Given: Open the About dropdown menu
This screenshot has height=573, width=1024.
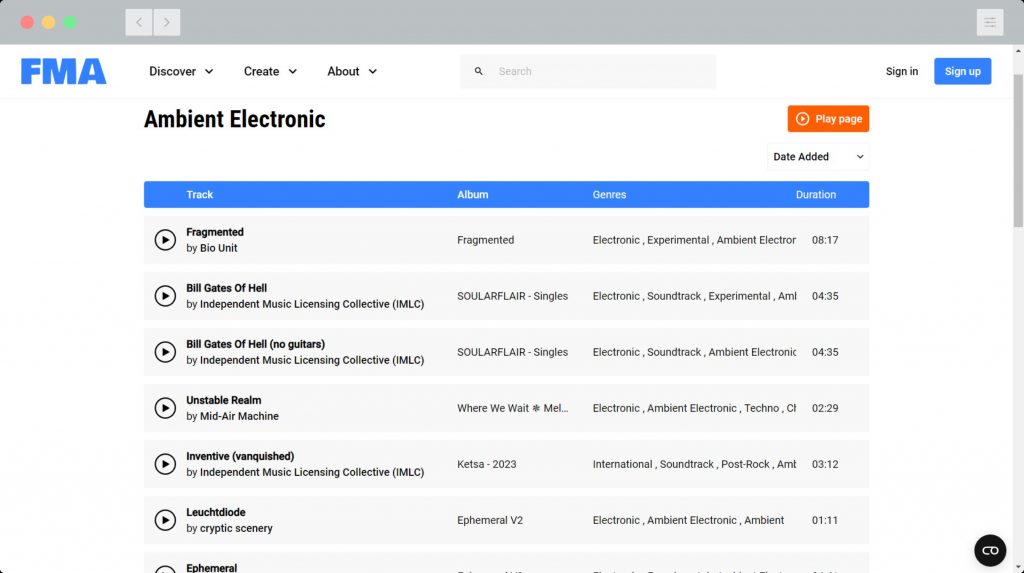Looking at the screenshot, I should click(x=352, y=72).
